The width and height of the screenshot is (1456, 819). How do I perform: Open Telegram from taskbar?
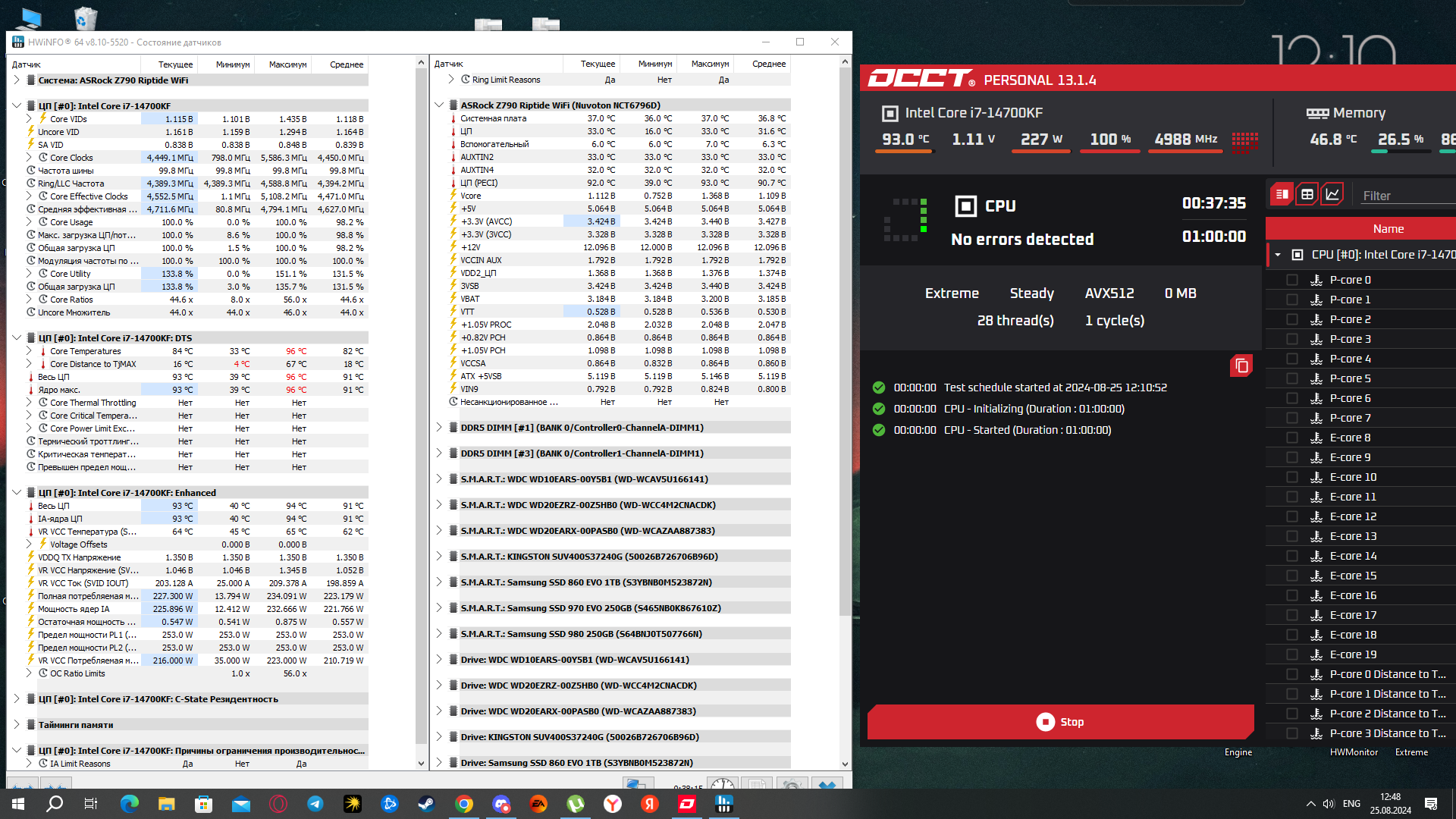coord(315,804)
